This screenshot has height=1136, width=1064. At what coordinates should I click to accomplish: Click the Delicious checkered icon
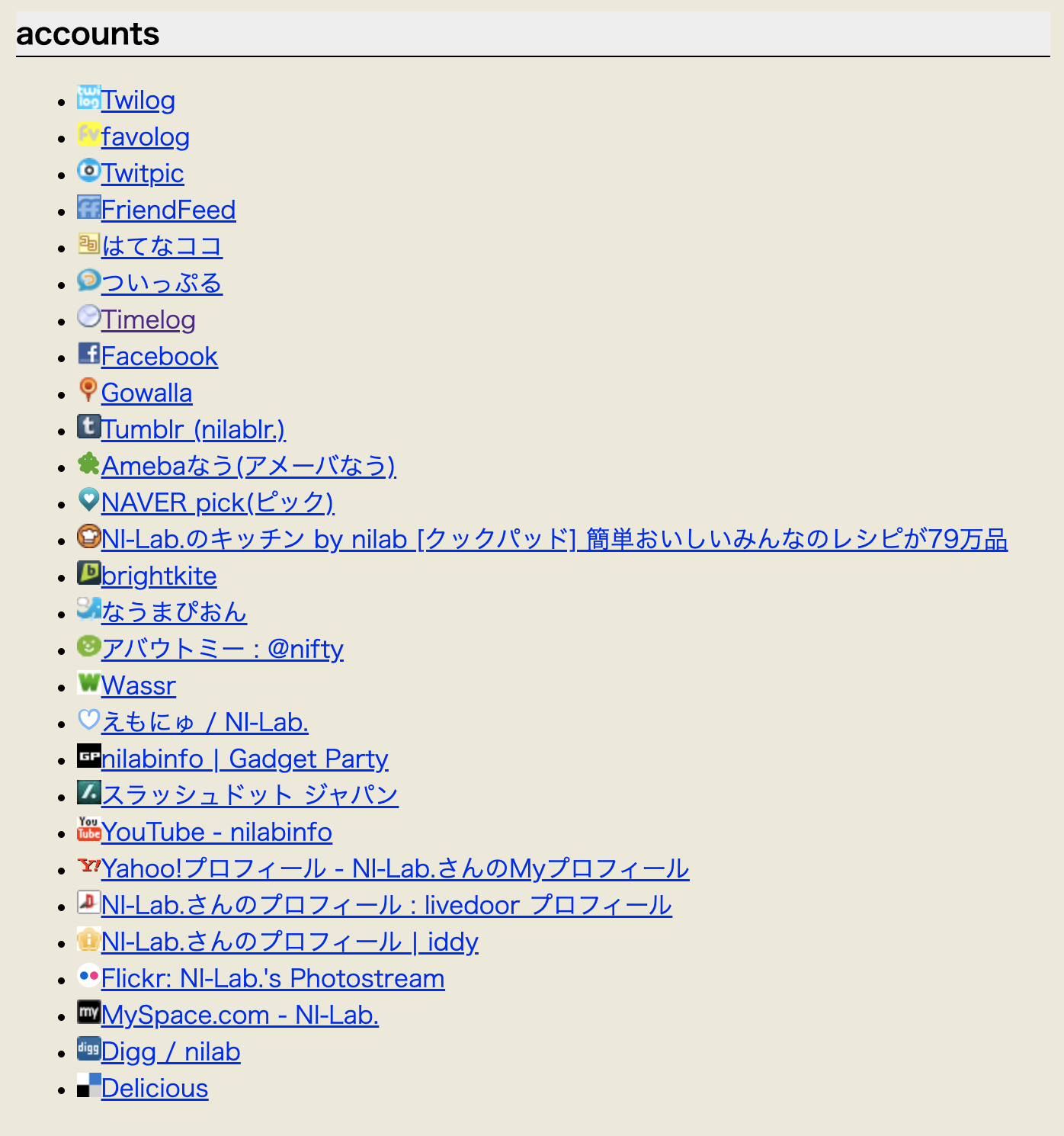pos(88,1086)
